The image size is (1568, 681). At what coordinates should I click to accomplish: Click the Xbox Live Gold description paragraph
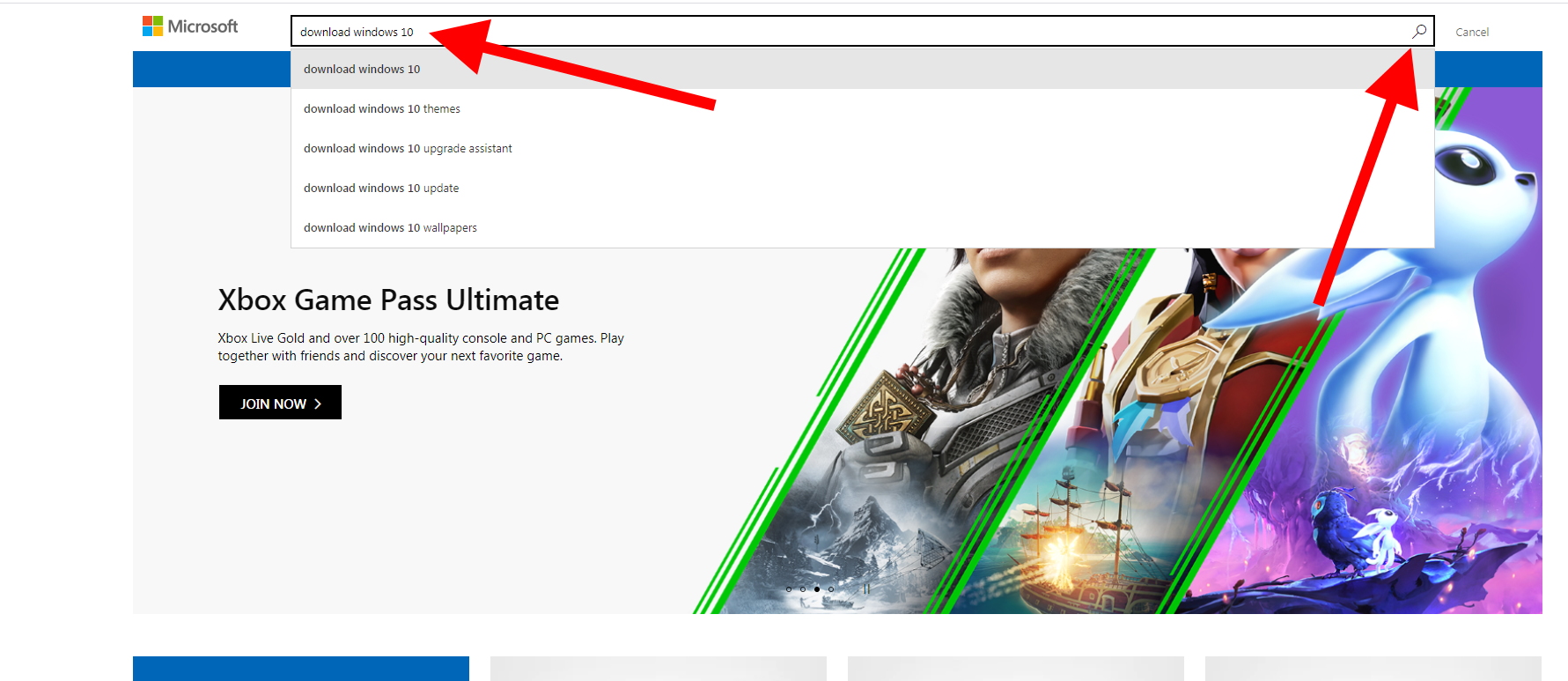(x=421, y=347)
